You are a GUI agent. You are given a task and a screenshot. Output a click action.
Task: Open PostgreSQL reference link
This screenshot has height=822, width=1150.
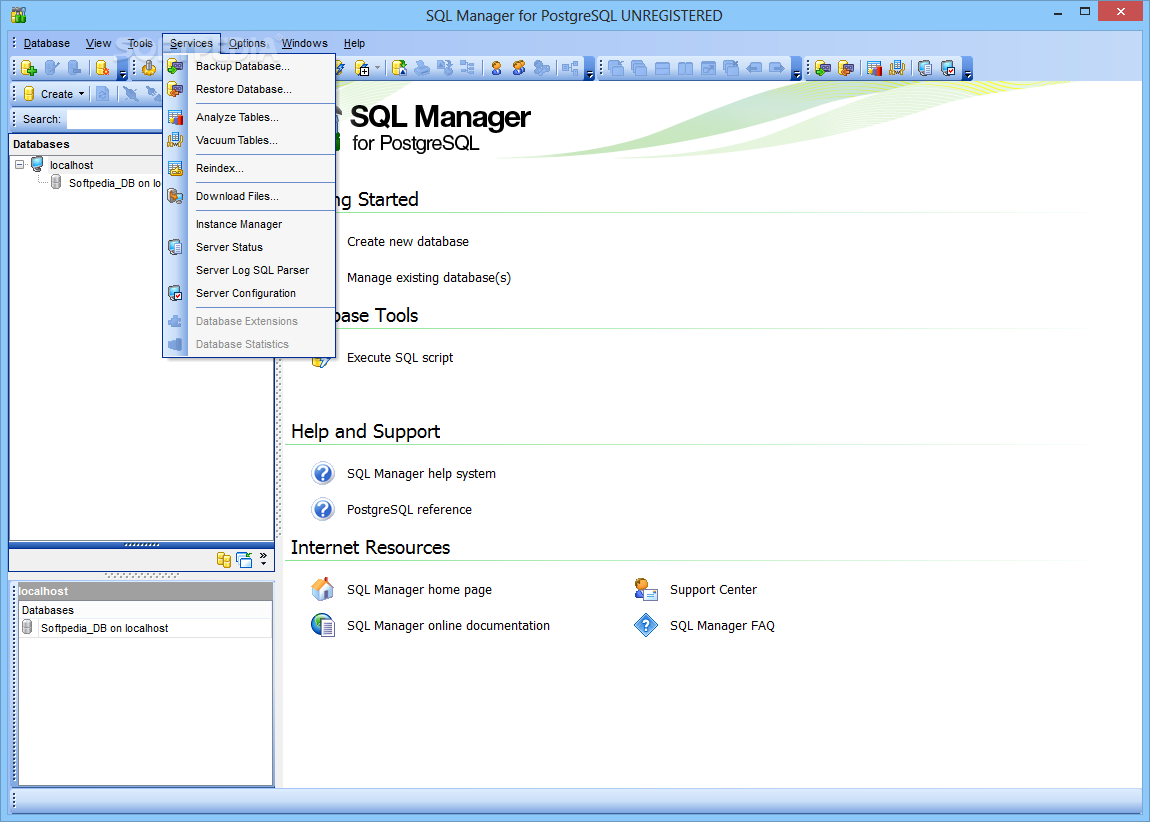pyautogui.click(x=409, y=509)
